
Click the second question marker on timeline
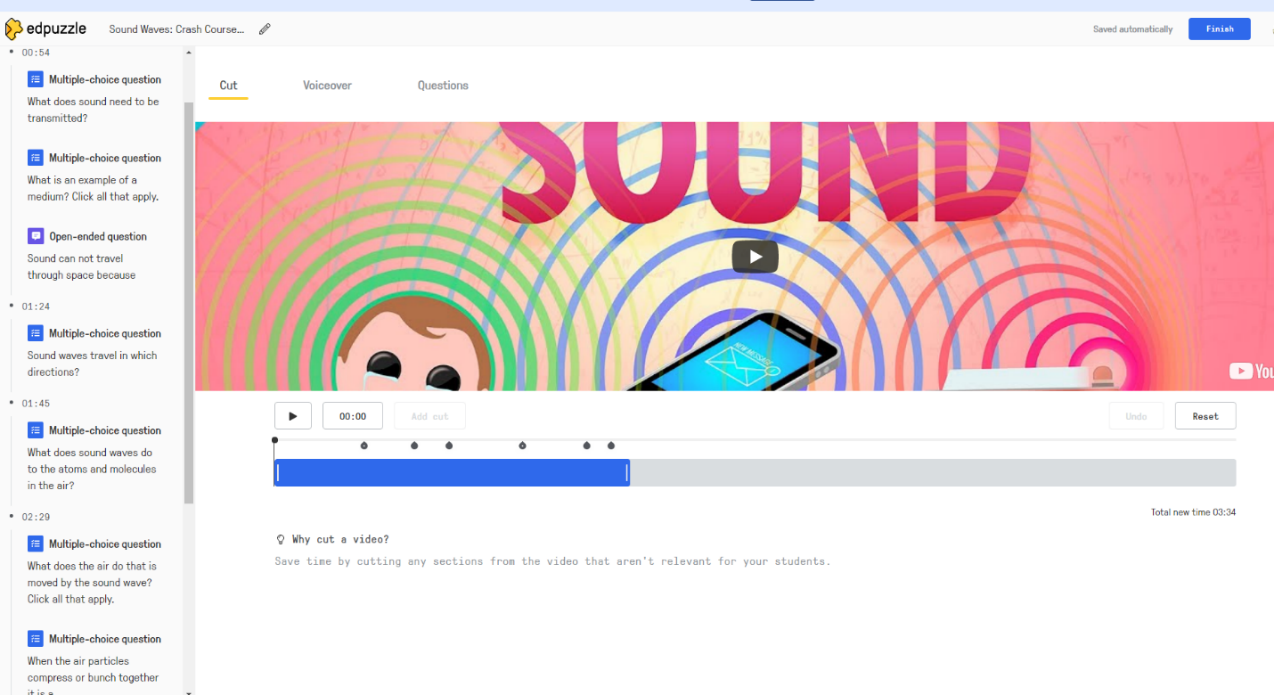(x=414, y=445)
